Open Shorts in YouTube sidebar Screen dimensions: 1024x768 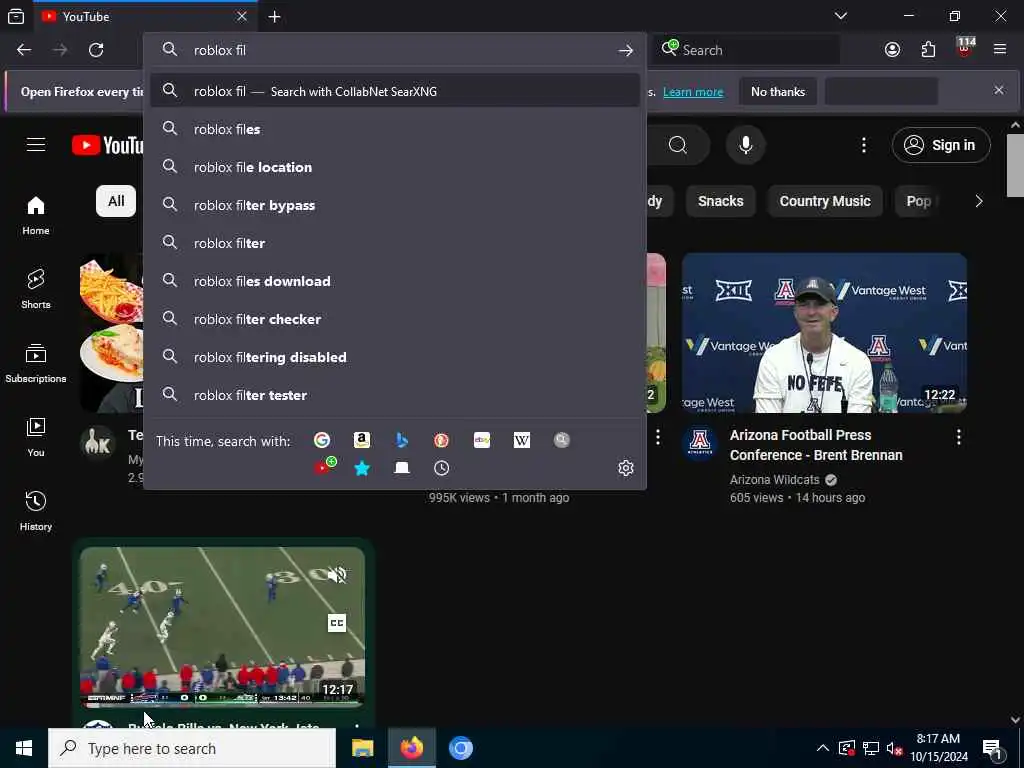[x=36, y=289]
